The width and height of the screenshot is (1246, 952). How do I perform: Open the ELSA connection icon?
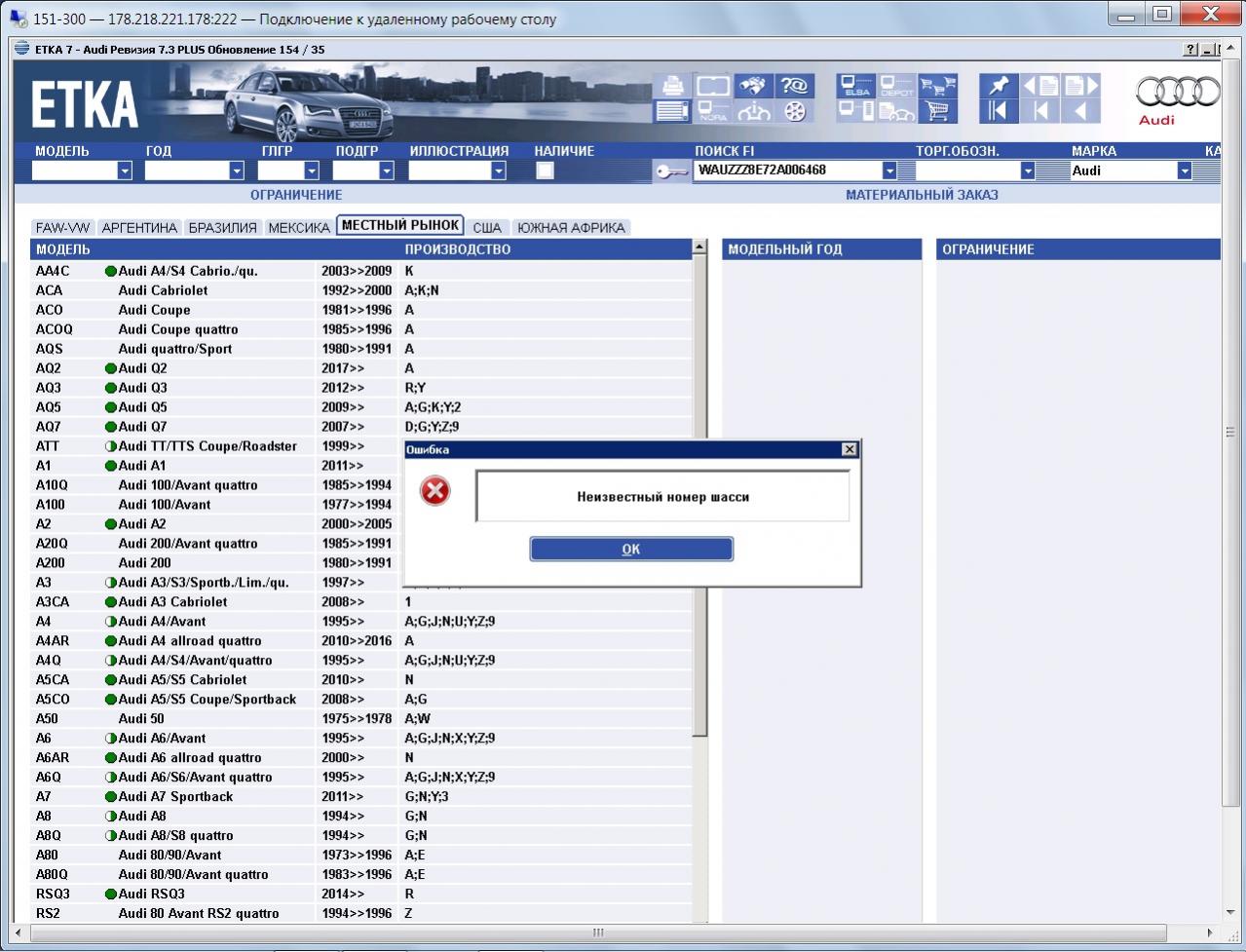(x=855, y=86)
